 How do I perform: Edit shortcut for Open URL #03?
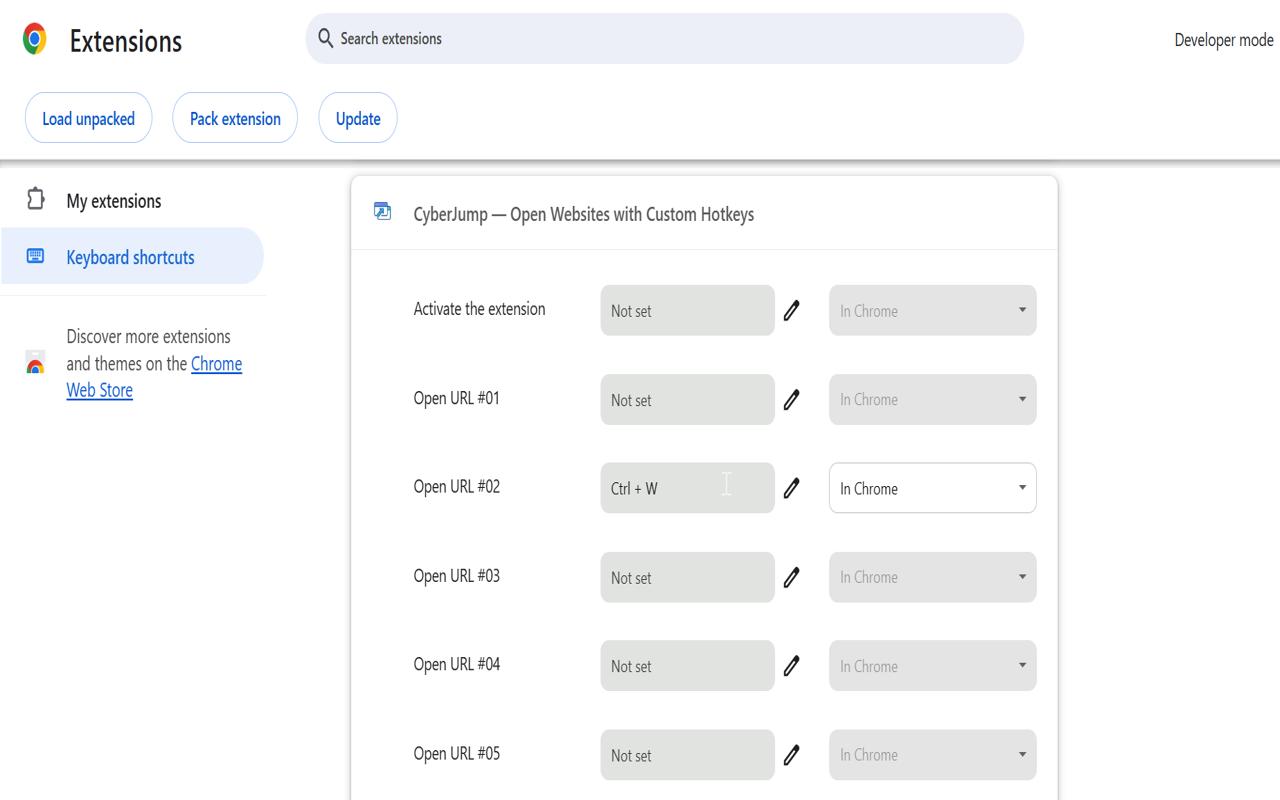coord(792,577)
